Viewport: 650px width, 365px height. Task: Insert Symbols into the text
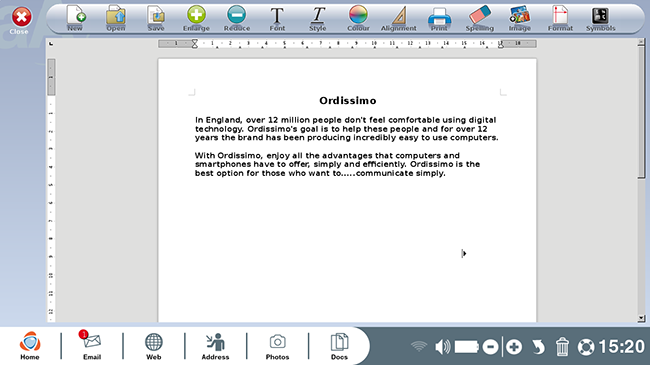(600, 19)
